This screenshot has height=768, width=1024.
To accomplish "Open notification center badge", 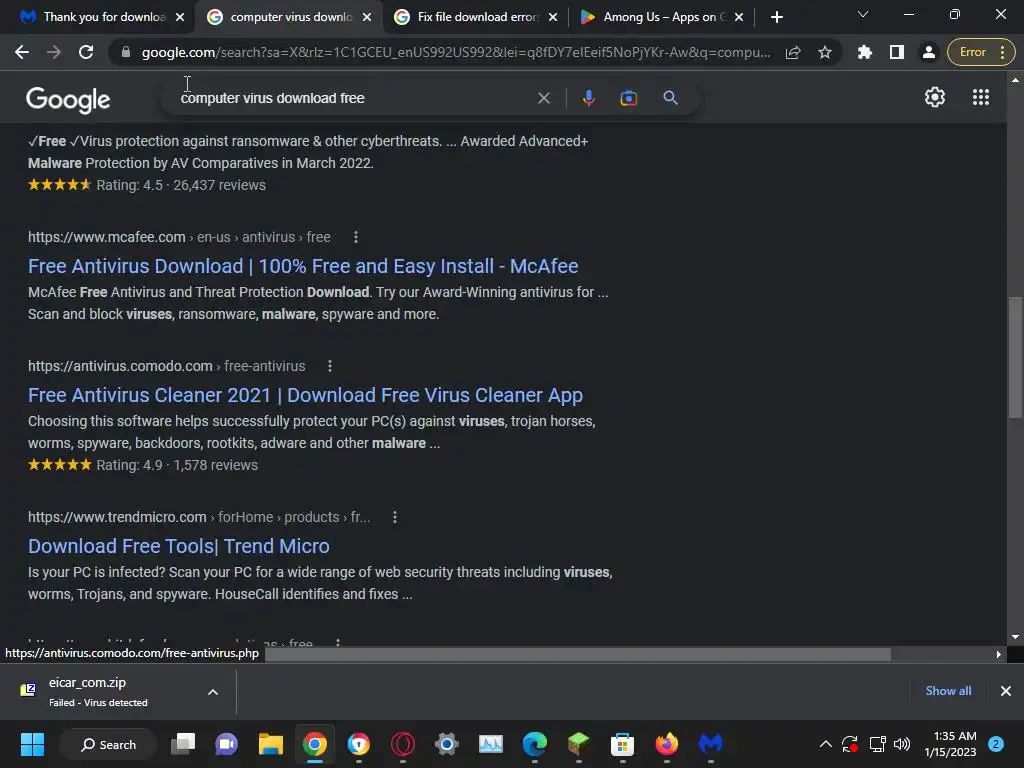I will (x=996, y=744).
